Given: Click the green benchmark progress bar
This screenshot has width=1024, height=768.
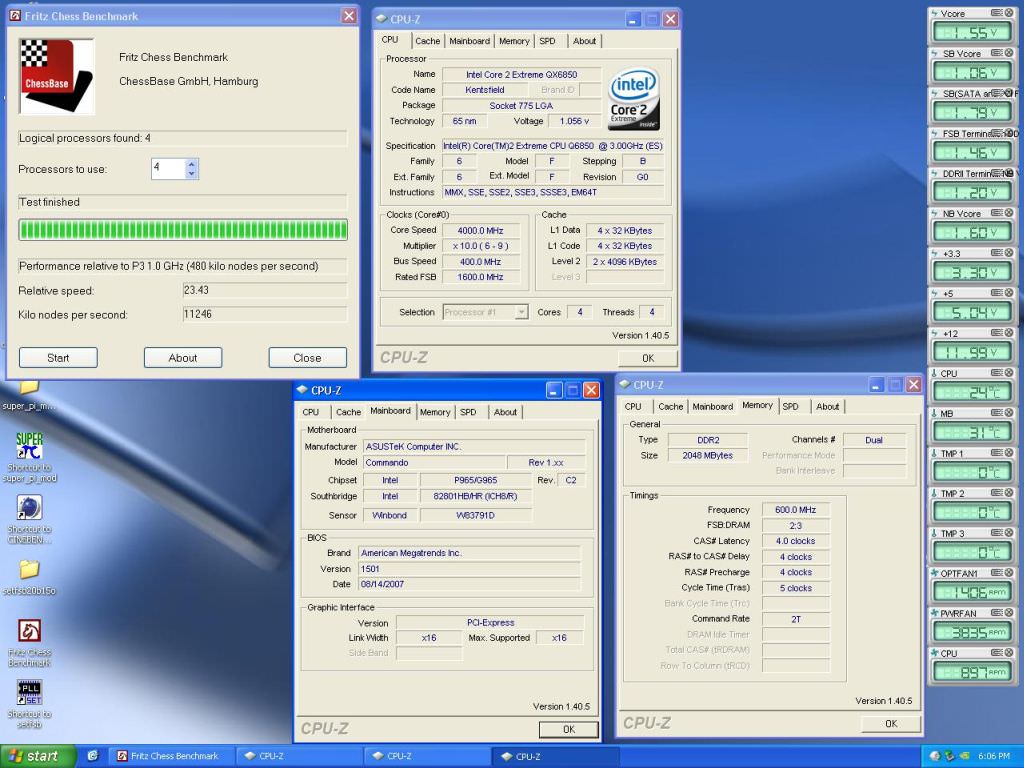Looking at the screenshot, I should click(x=183, y=230).
